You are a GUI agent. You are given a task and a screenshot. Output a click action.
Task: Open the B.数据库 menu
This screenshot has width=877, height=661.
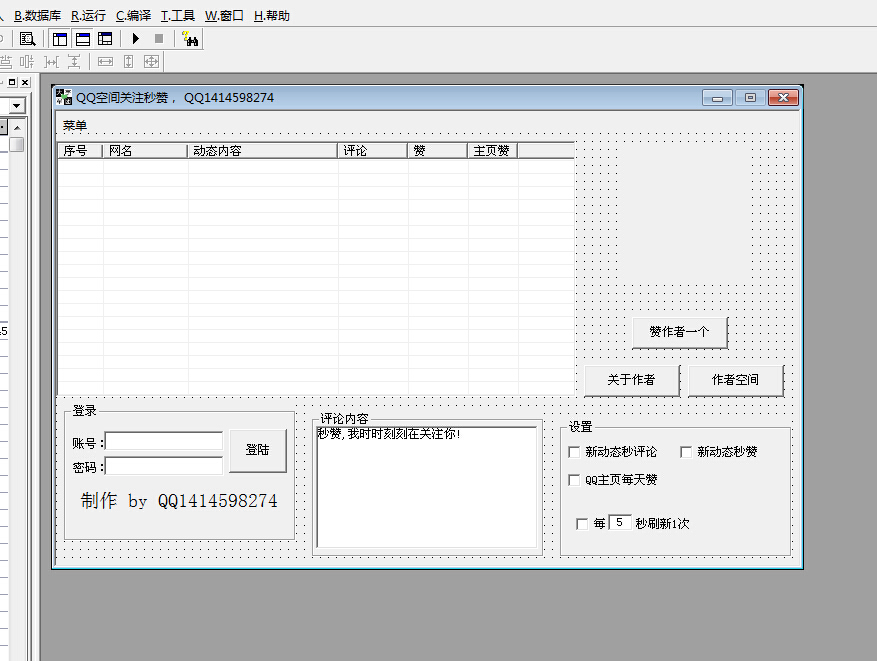(37, 16)
